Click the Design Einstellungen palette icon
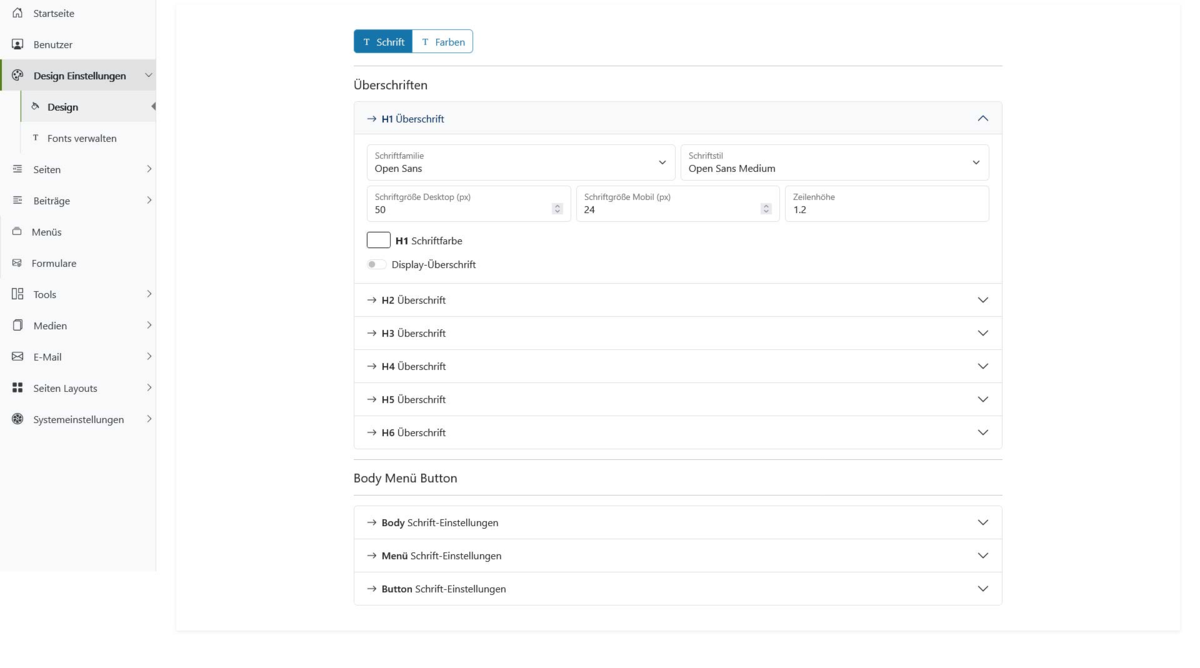The image size is (1200, 668). point(17,75)
